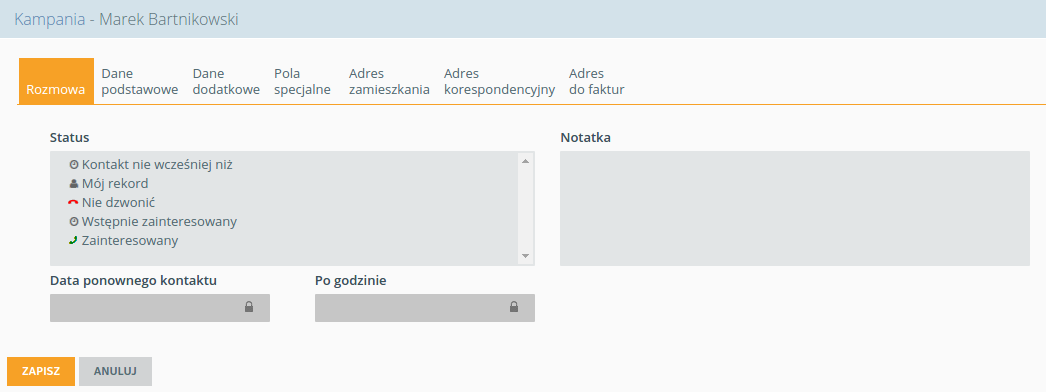Open the Dane podstawowe tab
Screen dimensions: 1046x392
[x=140, y=81]
